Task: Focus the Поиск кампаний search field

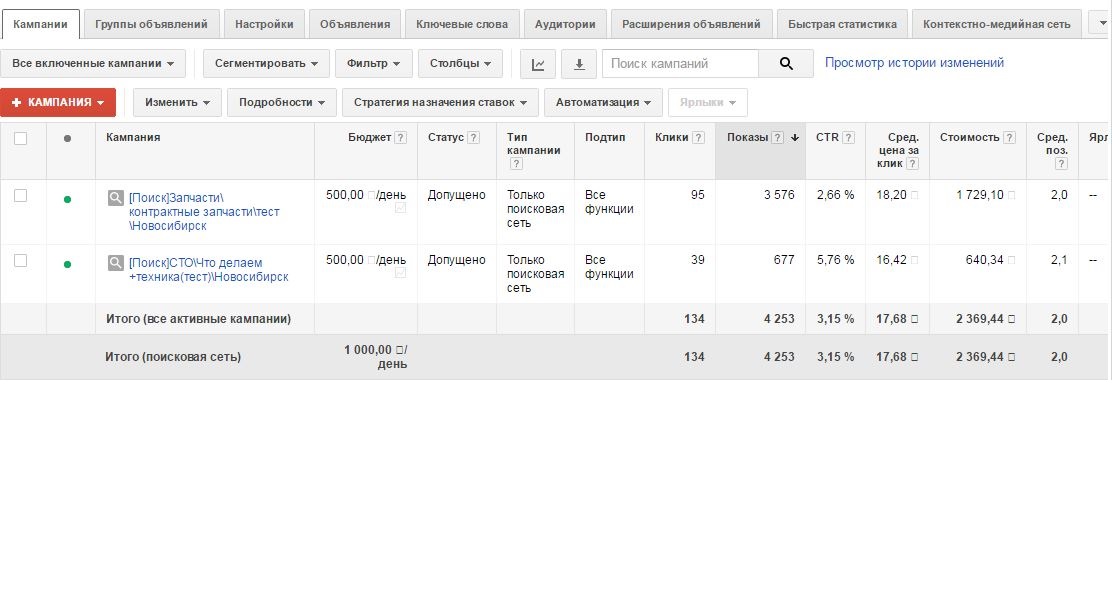Action: click(680, 64)
